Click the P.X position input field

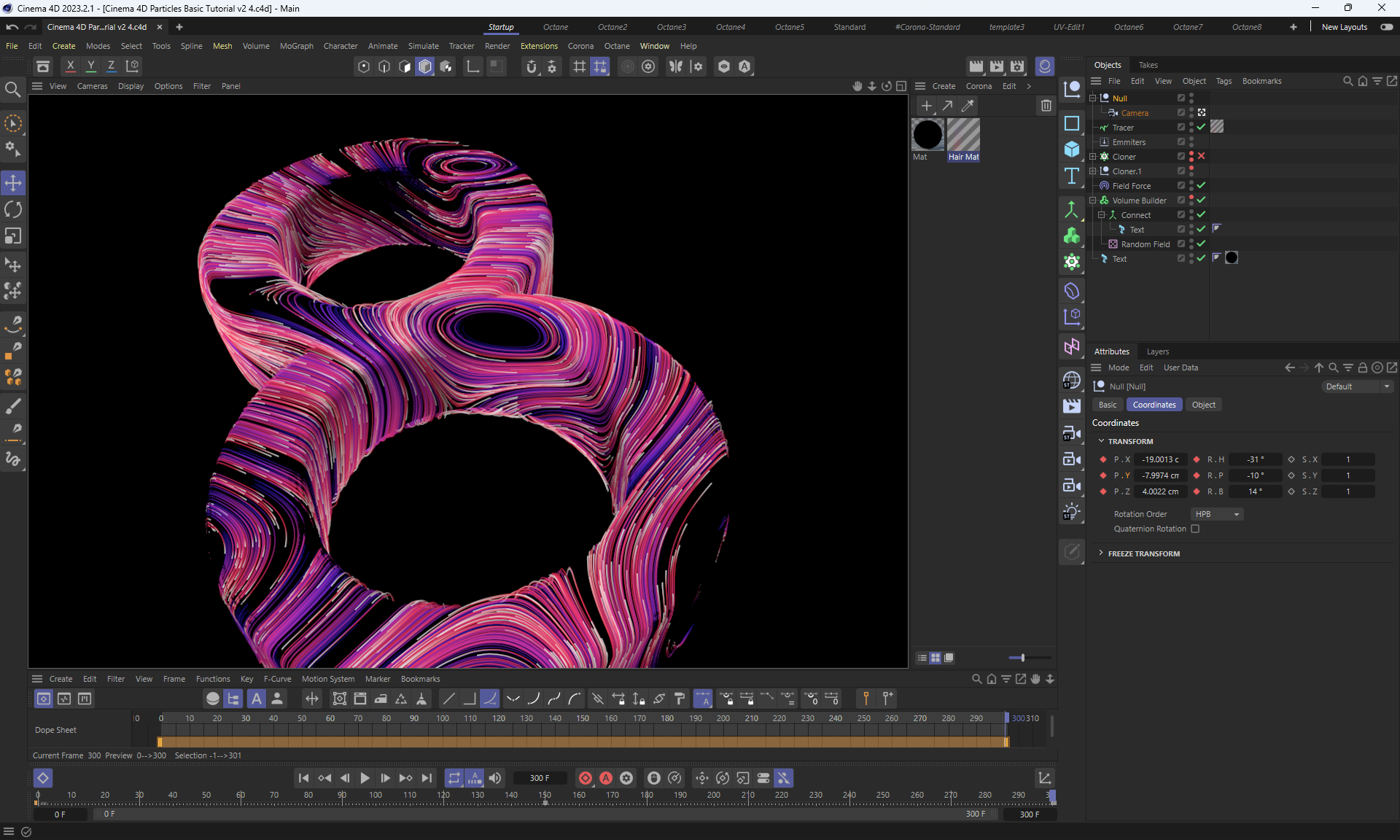pos(1160,459)
